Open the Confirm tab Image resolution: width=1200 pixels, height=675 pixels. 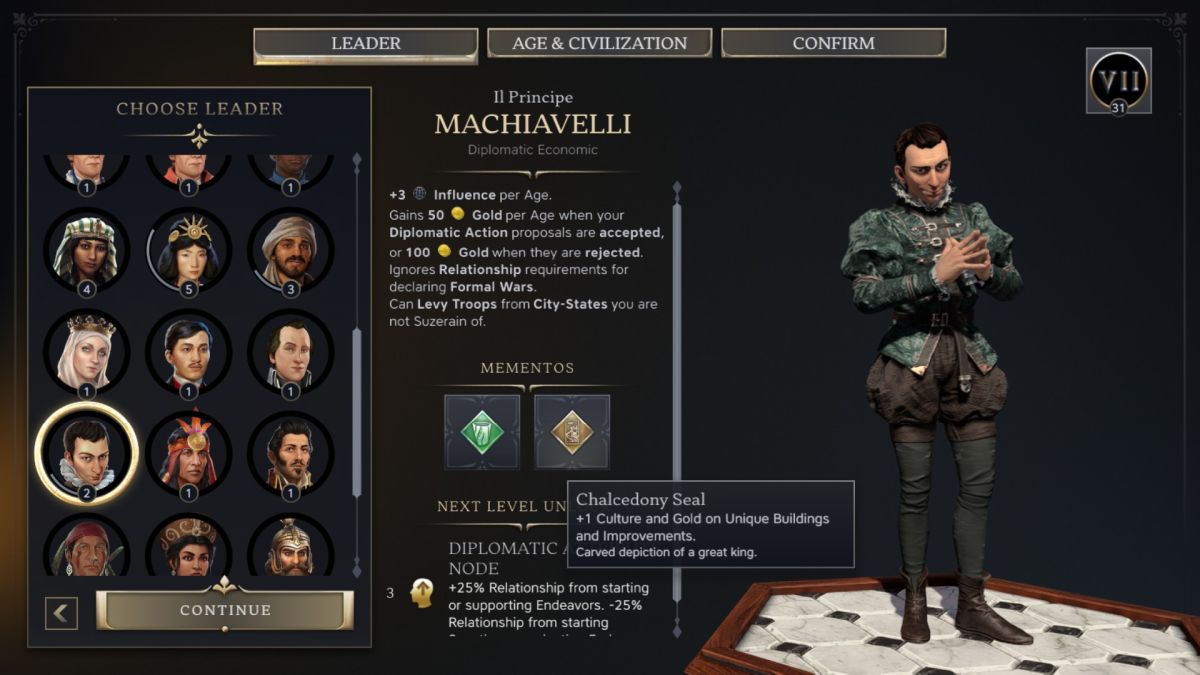pyautogui.click(x=833, y=43)
